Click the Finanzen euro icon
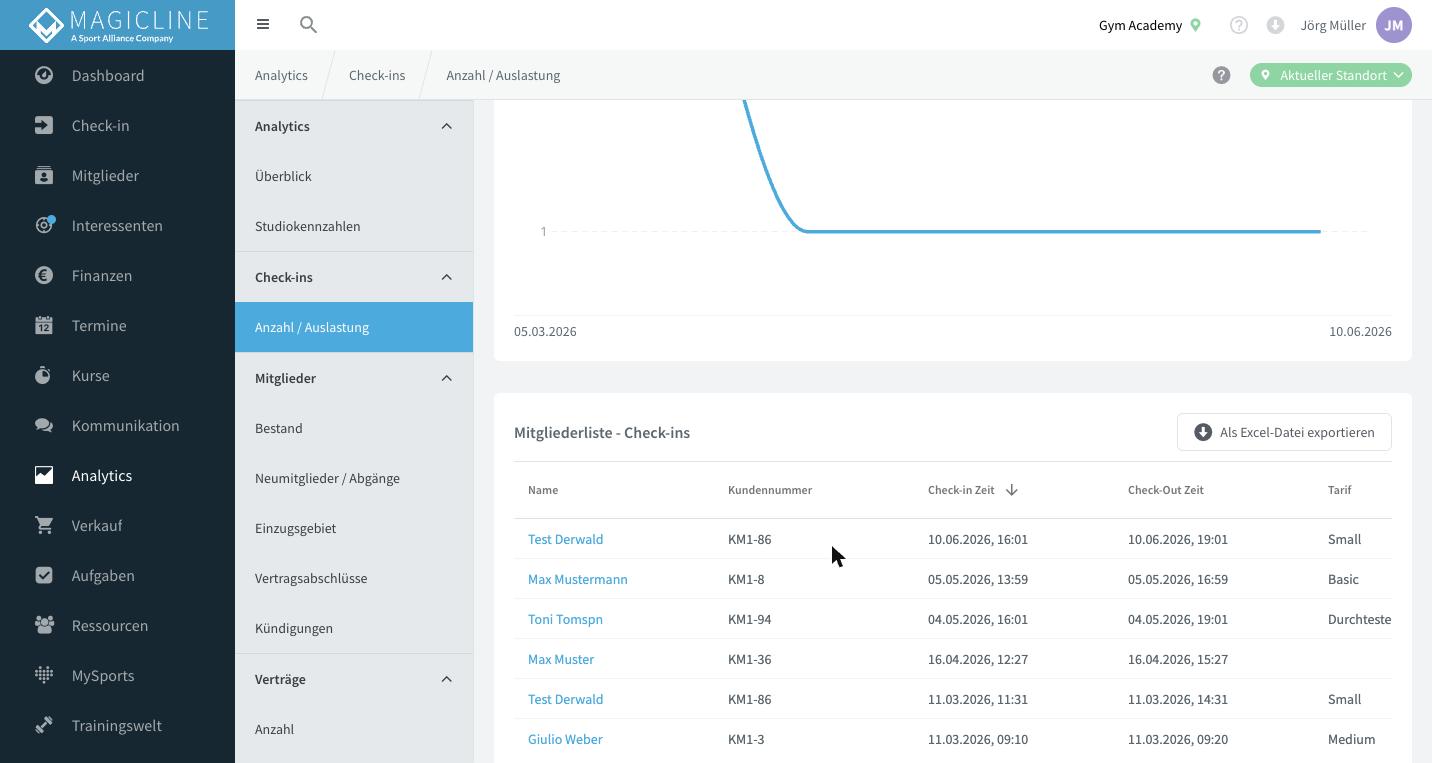Screen dimensions: 1432x763 coord(44,275)
